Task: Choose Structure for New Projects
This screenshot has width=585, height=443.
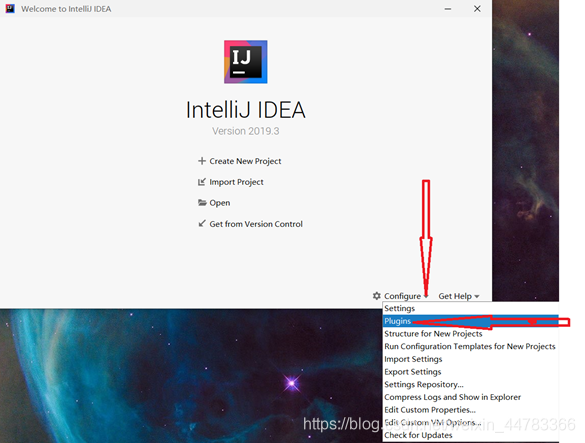Action: (471, 334)
